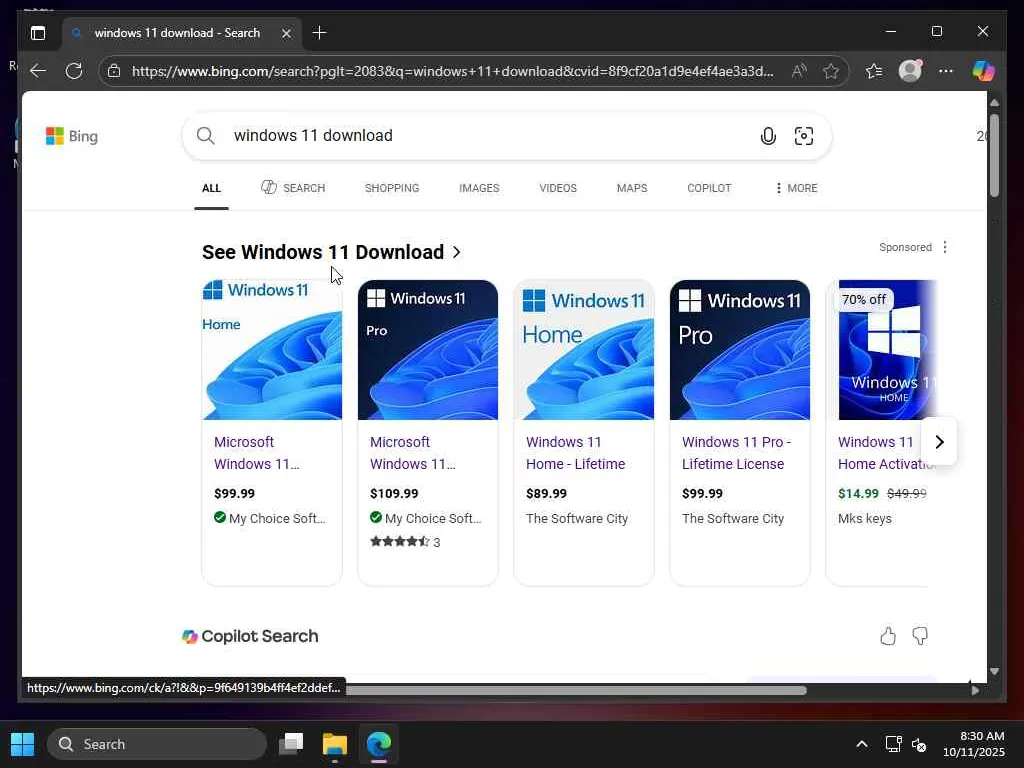Image resolution: width=1024 pixels, height=768 pixels.
Task: Click the star rating with 3 reviews
Action: (x=405, y=542)
